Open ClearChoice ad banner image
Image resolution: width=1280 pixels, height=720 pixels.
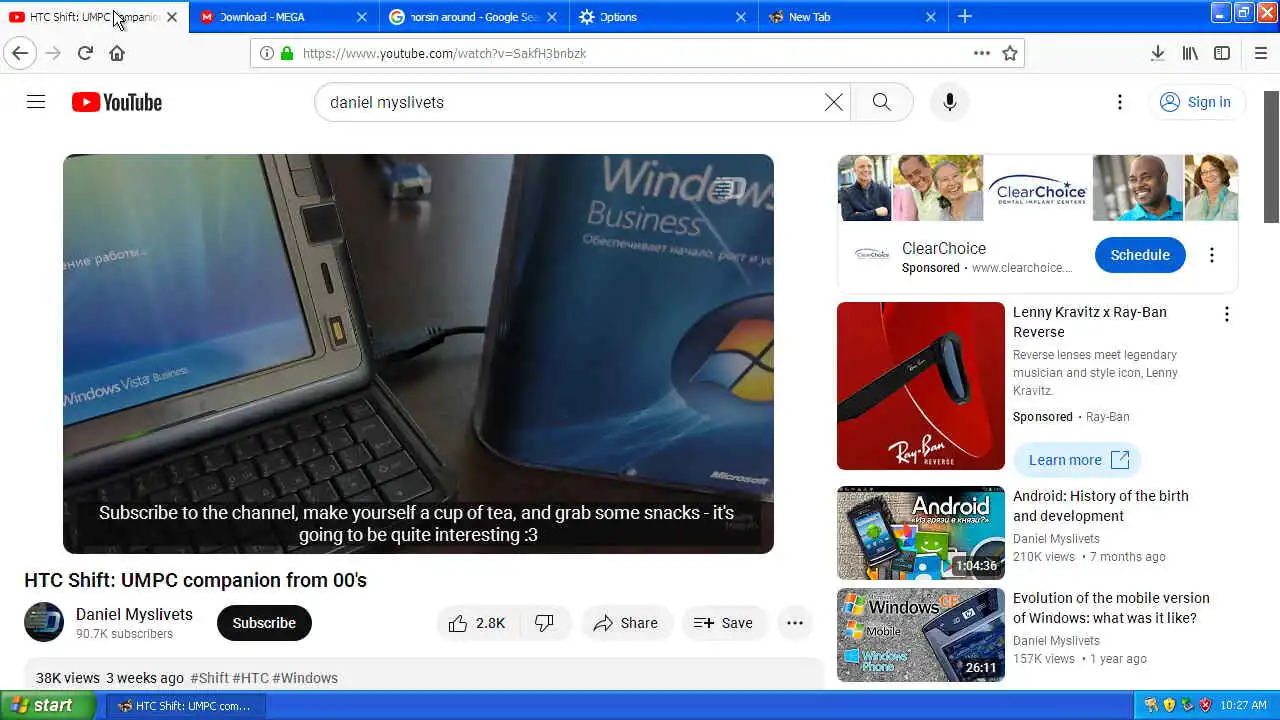tap(1038, 188)
